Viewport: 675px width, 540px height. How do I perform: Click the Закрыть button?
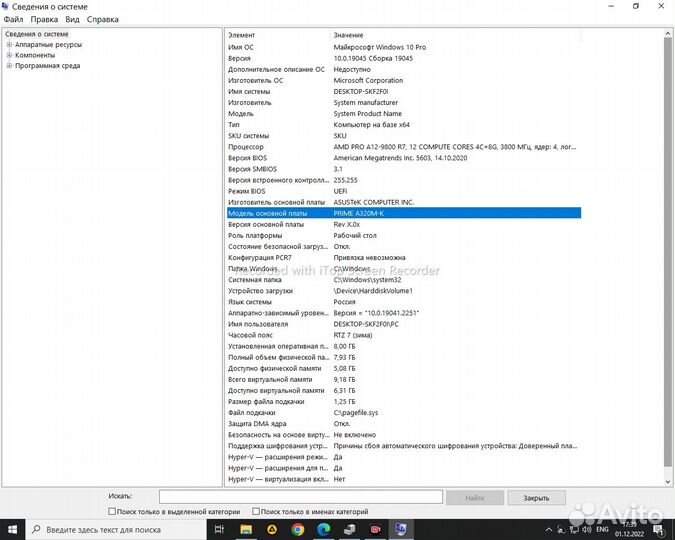pyautogui.click(x=536, y=497)
